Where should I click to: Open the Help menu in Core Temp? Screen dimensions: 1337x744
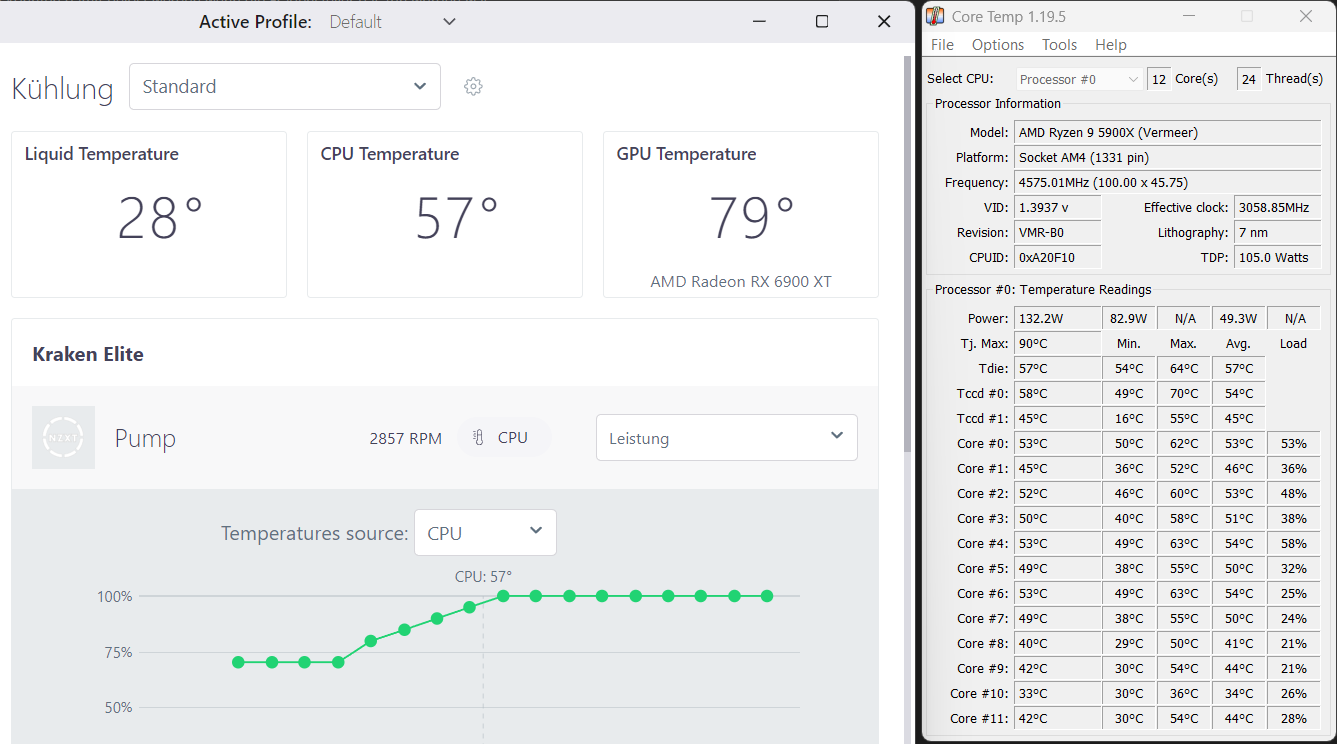point(1111,45)
